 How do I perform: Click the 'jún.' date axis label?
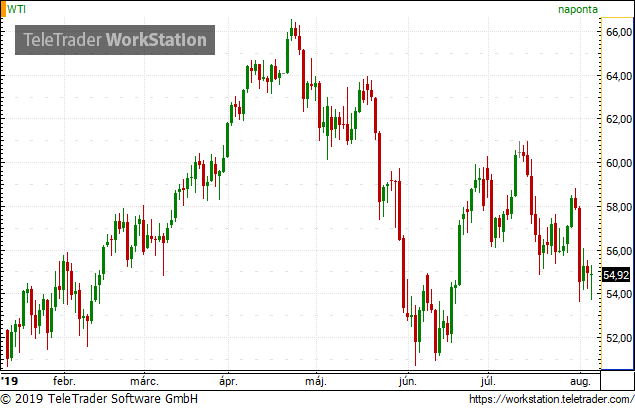408,382
